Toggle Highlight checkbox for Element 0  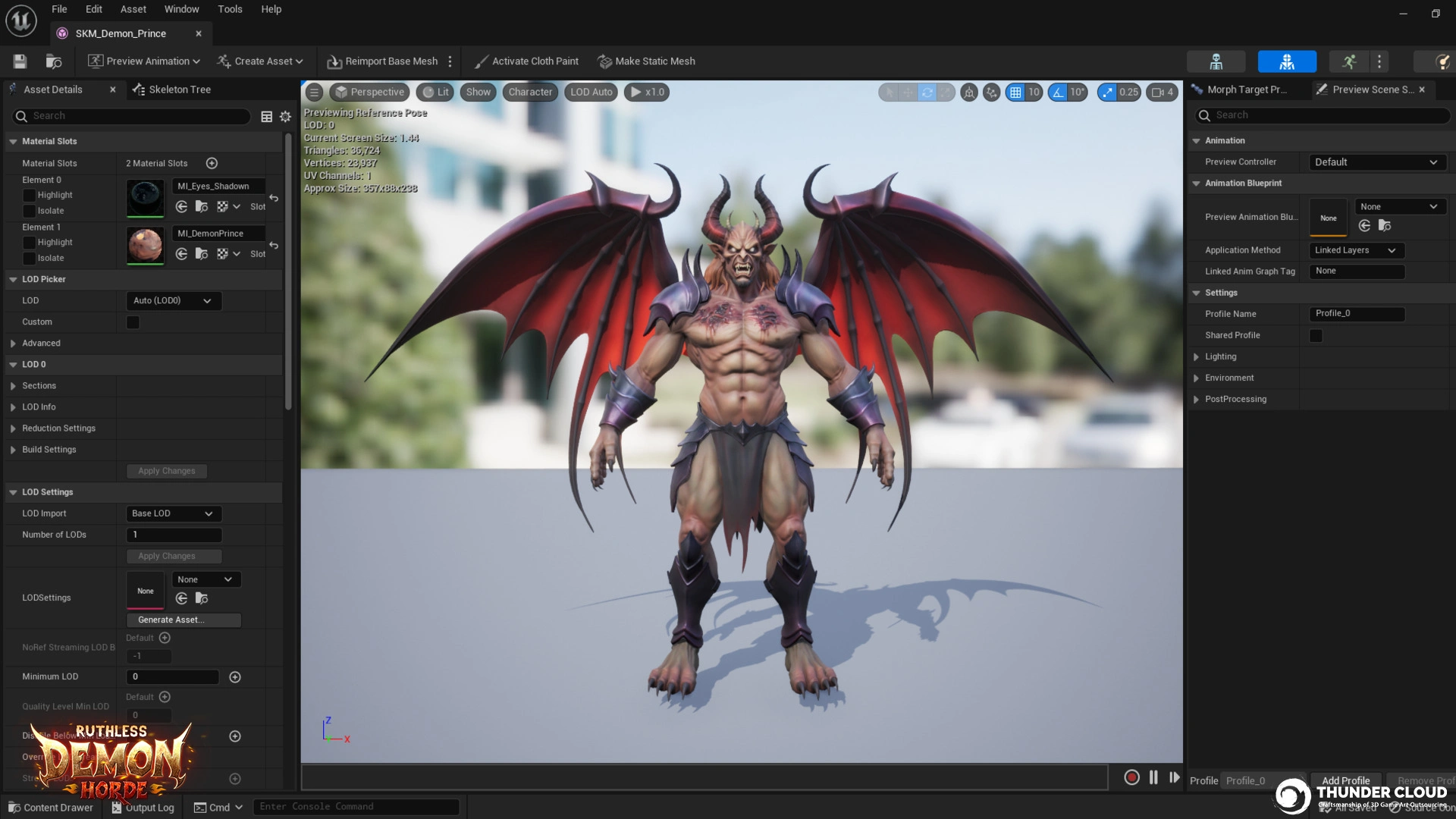29,195
